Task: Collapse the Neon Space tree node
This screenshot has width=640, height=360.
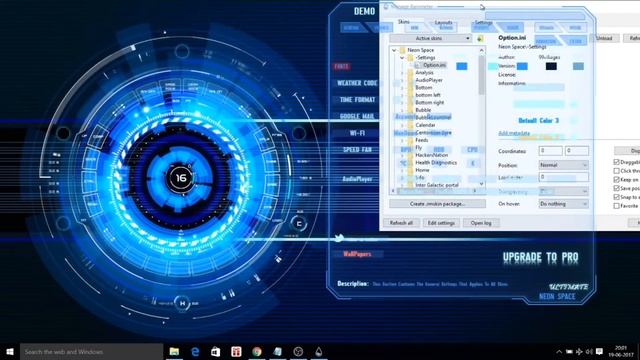Action: tap(394, 50)
